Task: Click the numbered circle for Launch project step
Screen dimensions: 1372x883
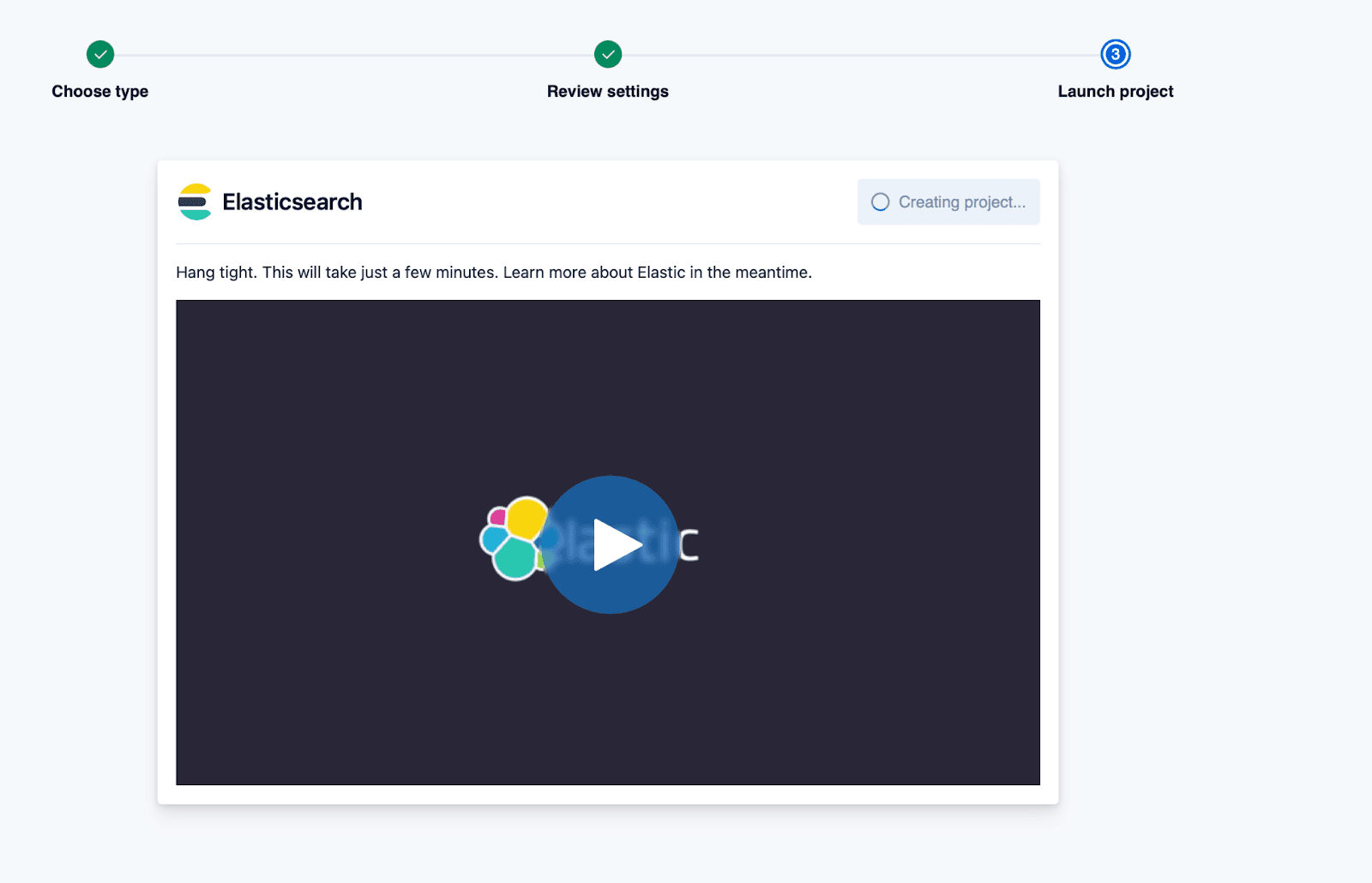Action: click(1115, 54)
